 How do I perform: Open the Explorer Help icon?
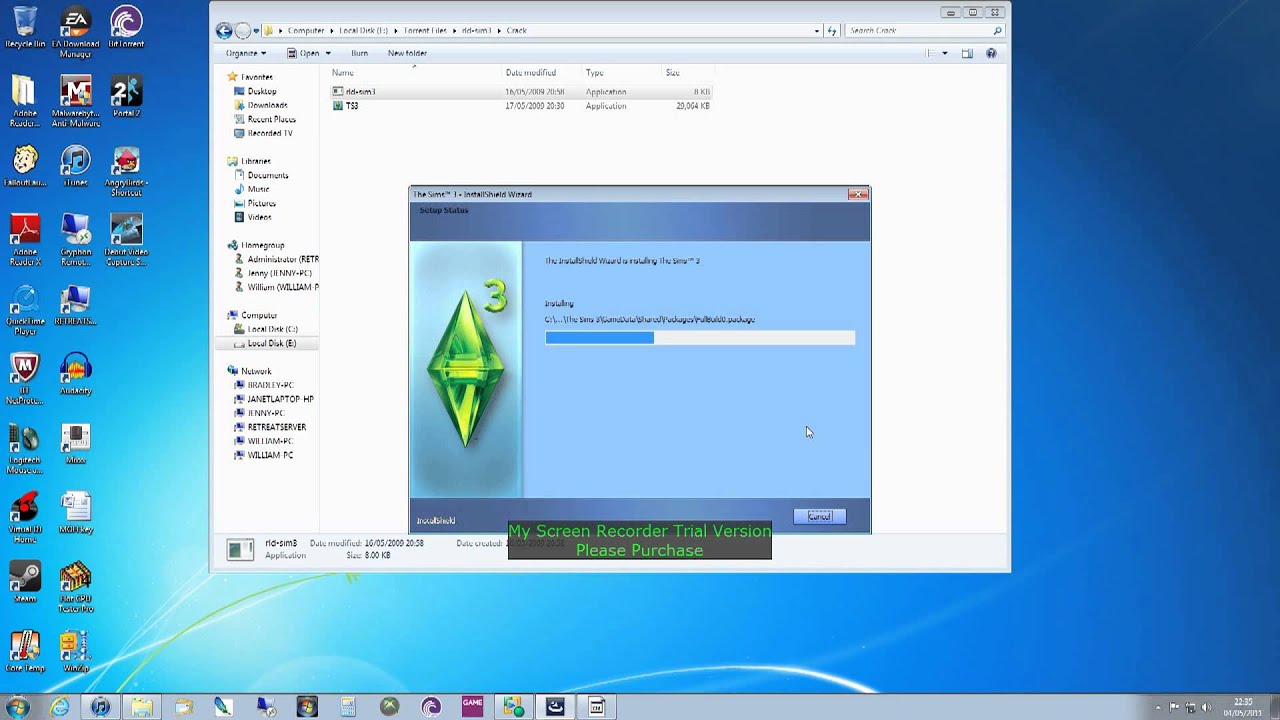coord(991,53)
